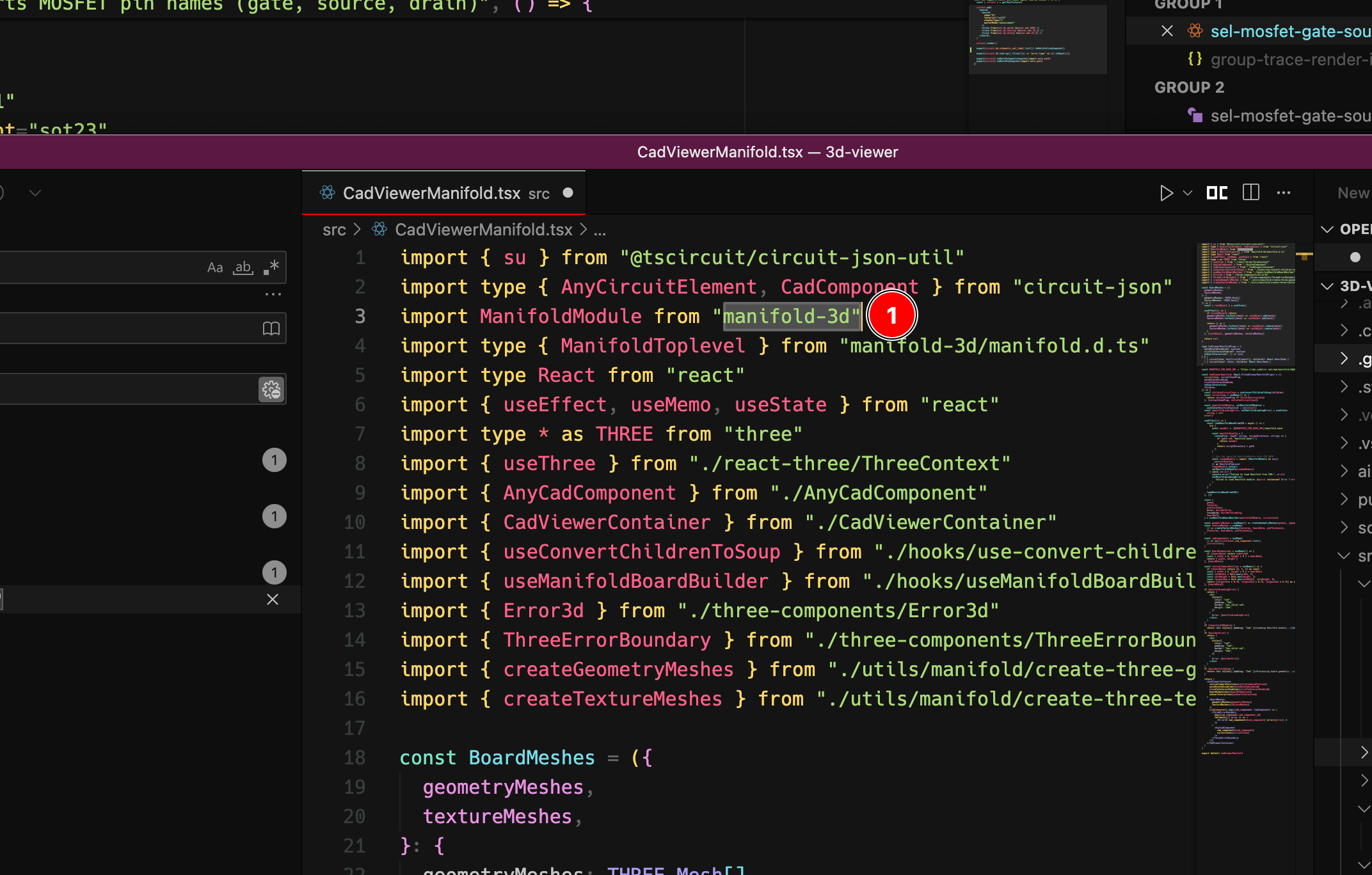Viewport: 1372px width, 875px height.
Task: Click src in the breadcrumb path
Action: (334, 230)
